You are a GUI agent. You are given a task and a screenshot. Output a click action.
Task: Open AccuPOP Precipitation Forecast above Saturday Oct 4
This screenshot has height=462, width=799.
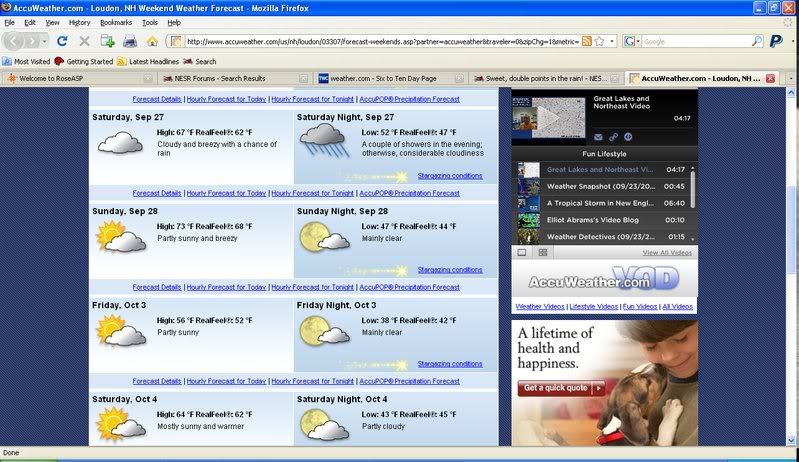(x=409, y=381)
